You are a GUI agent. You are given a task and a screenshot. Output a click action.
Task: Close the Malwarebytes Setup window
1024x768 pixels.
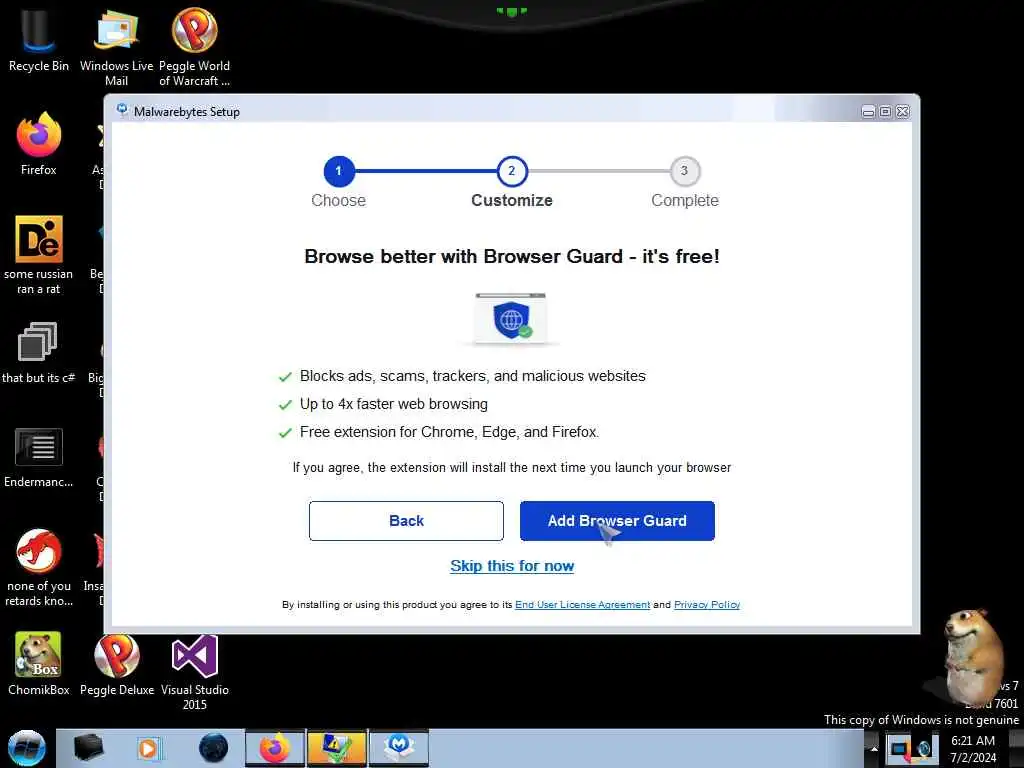[x=902, y=112]
